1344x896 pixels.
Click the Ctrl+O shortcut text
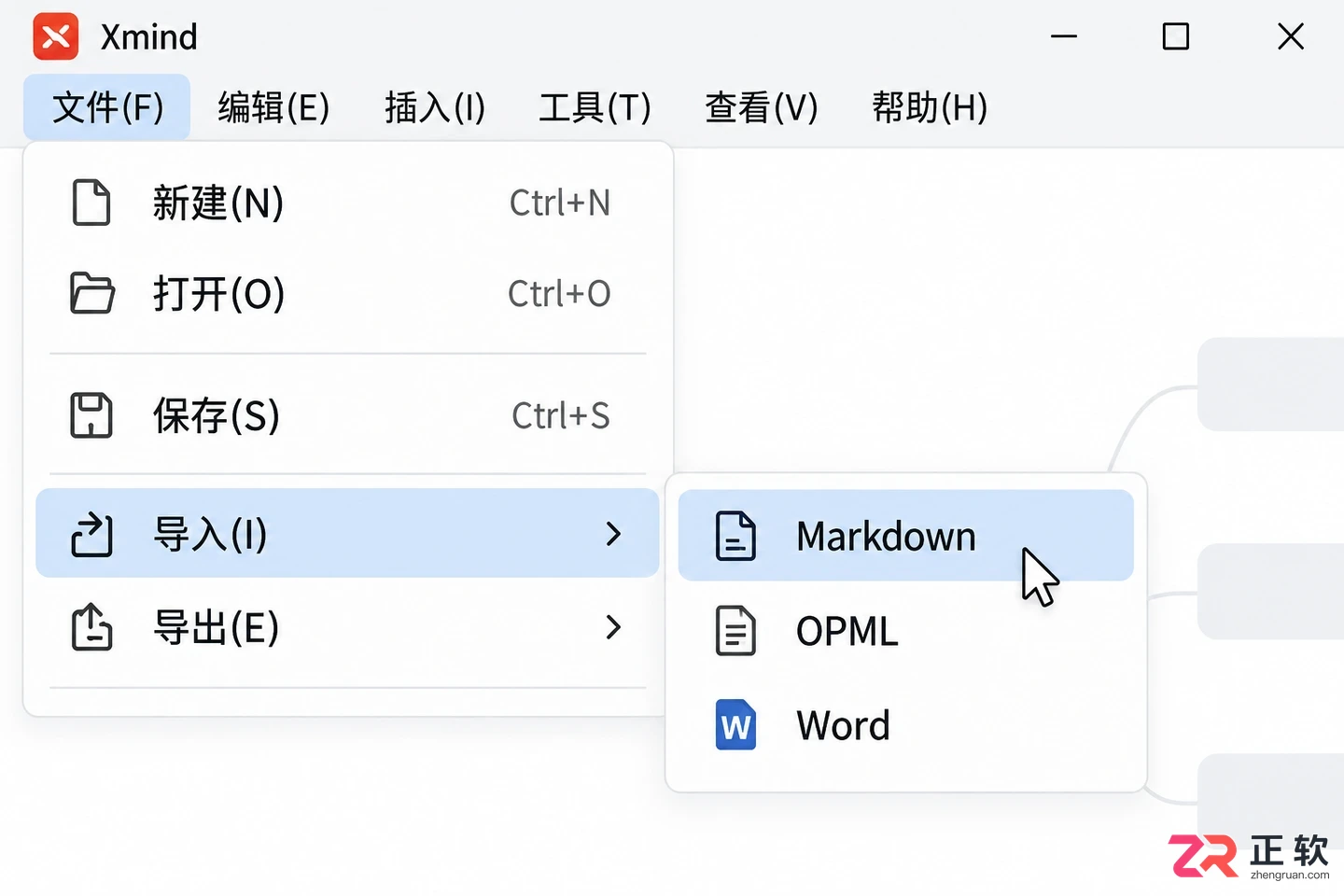click(x=559, y=293)
